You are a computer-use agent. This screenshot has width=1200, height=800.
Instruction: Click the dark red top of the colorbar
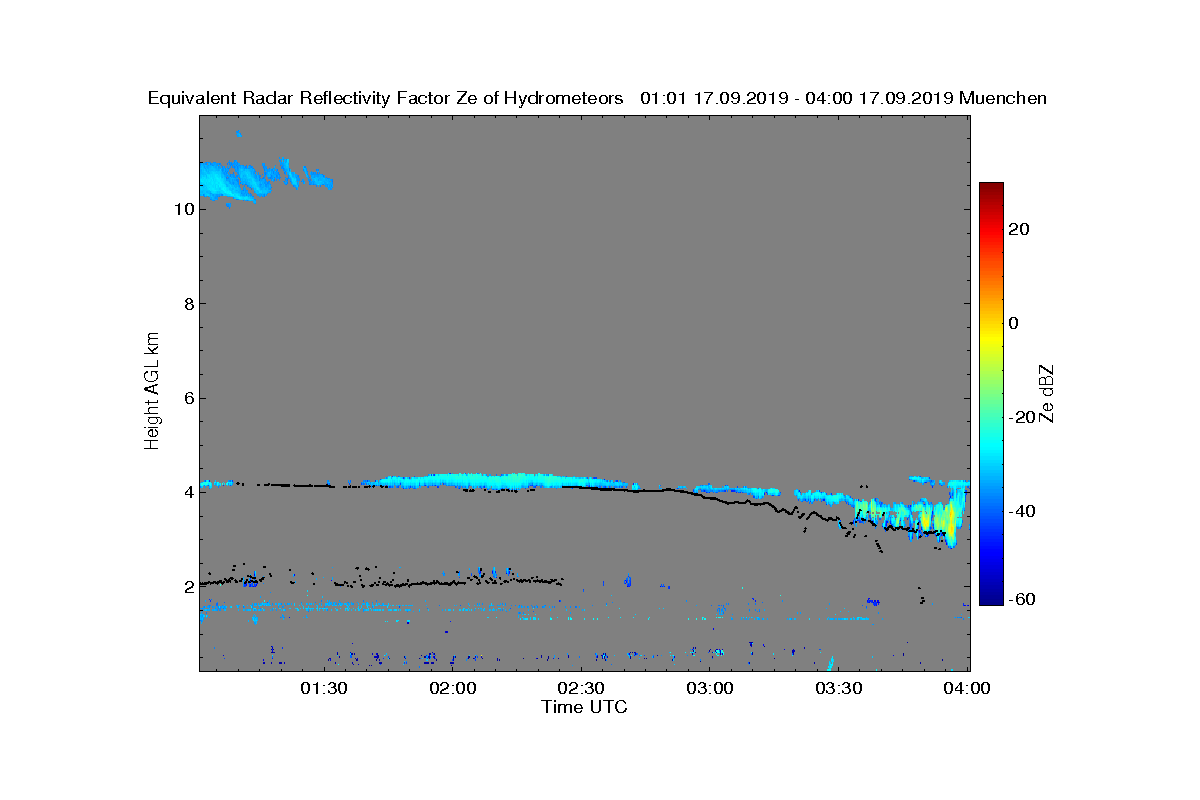(x=991, y=190)
